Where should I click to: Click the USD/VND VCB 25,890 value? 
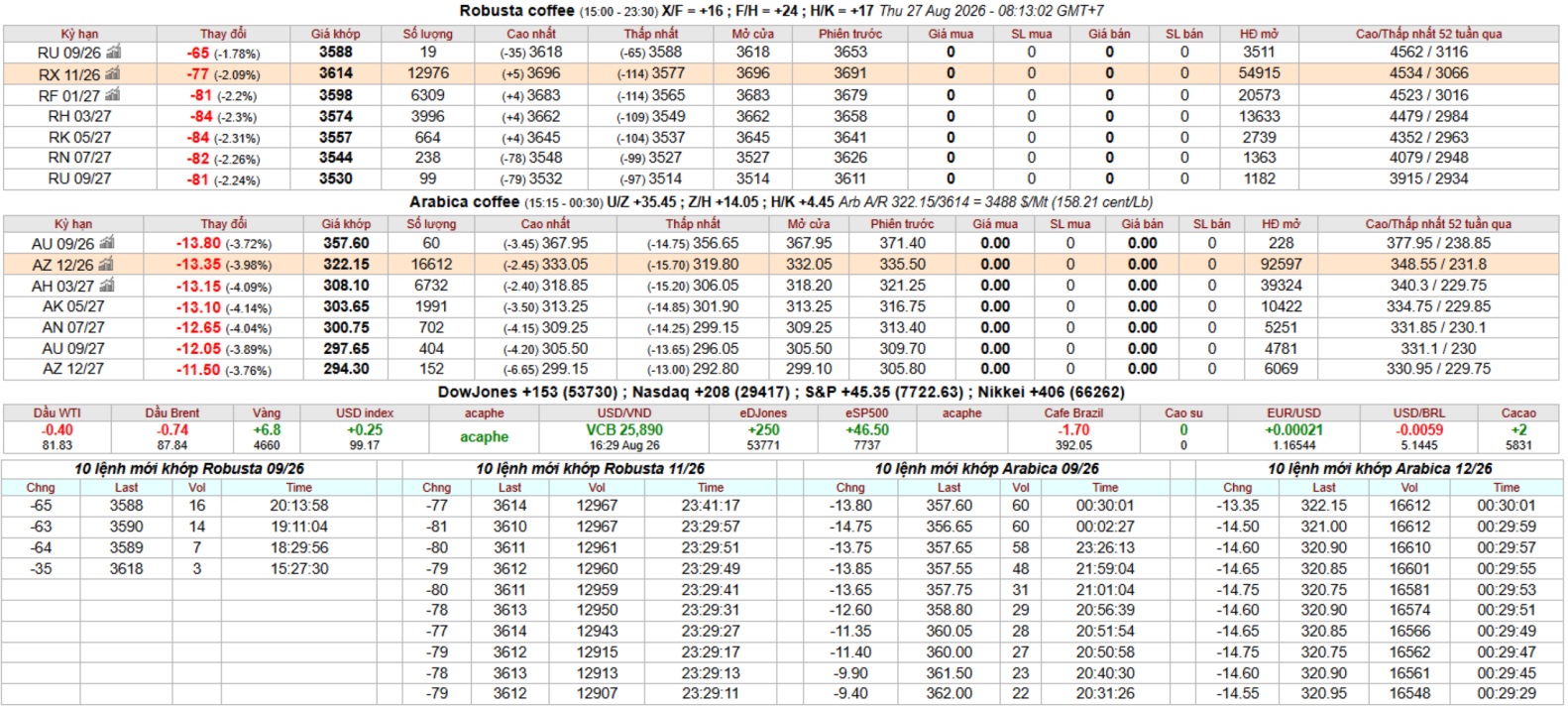(624, 430)
